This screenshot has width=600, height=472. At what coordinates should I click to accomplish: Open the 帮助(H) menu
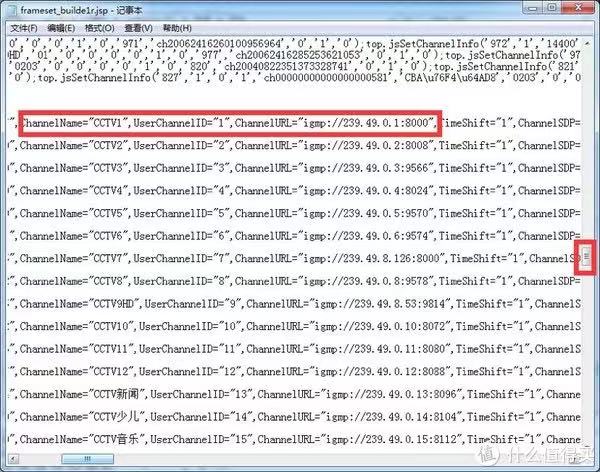pyautogui.click(x=177, y=28)
